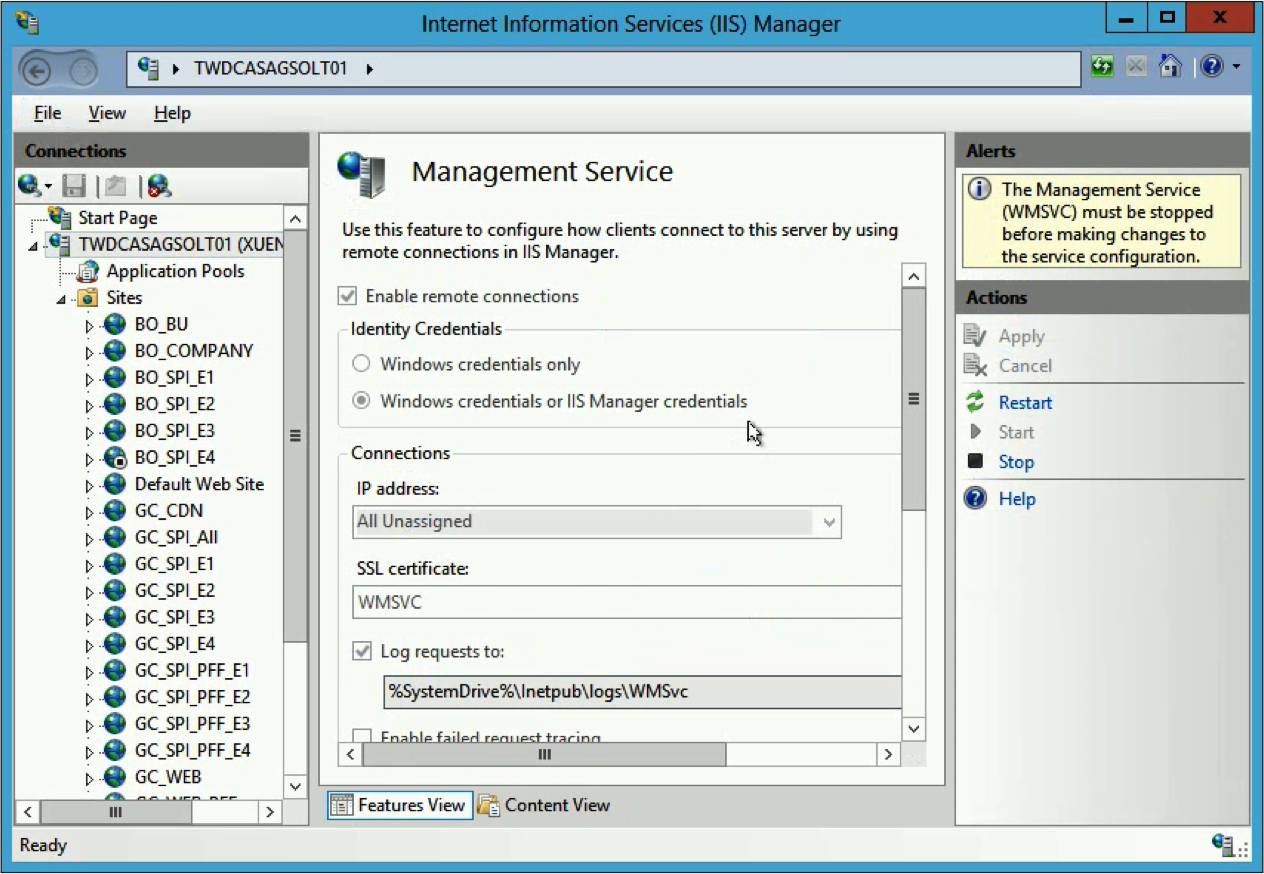This screenshot has height=874, width=1264.
Task: Click the Forward navigation arrow
Action: [85, 71]
